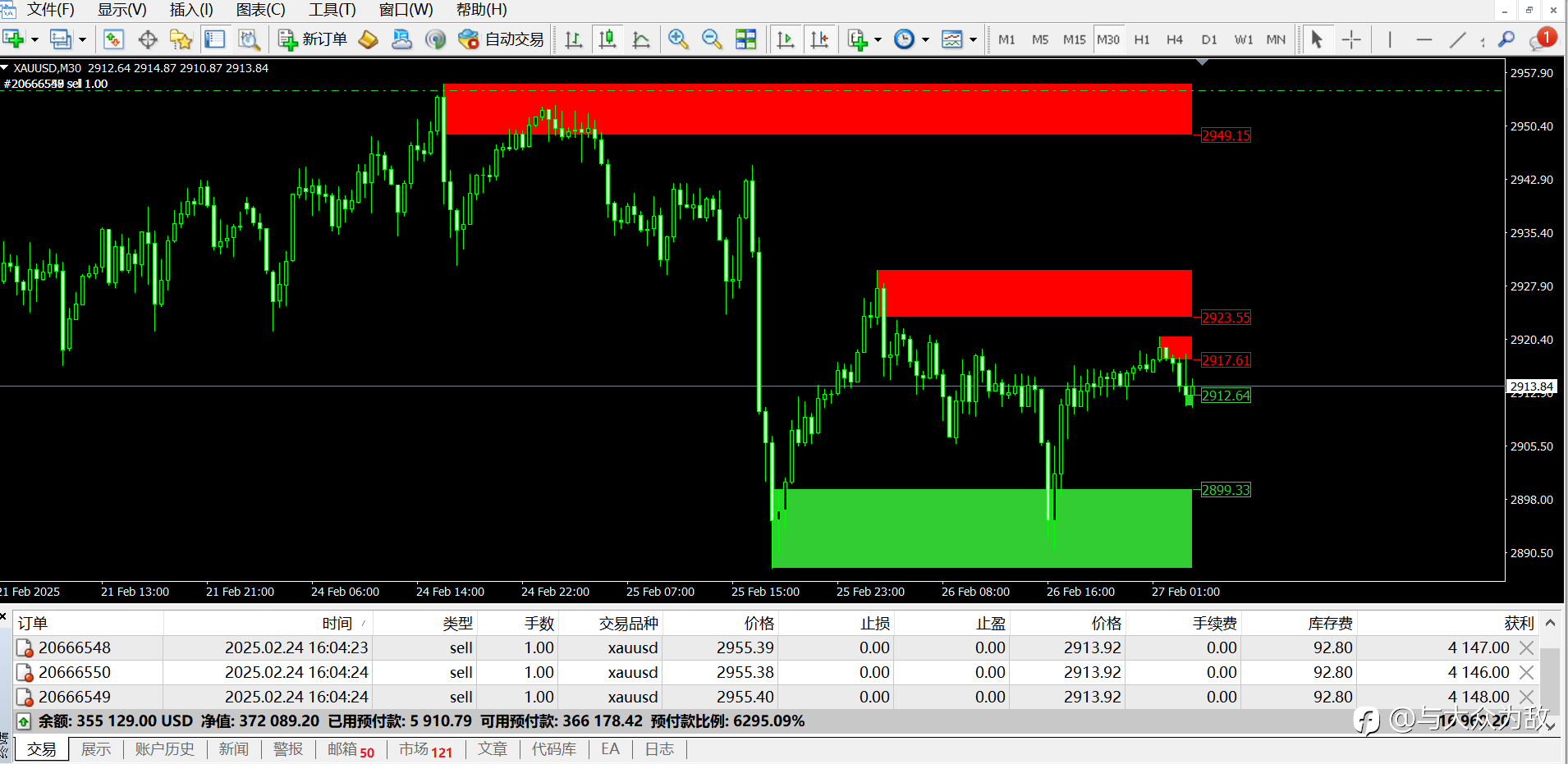Open the chart periodicity clock dropdown
1568x764 pixels.
pos(925,39)
